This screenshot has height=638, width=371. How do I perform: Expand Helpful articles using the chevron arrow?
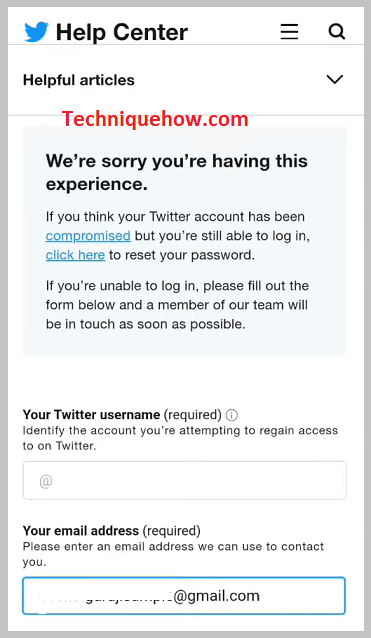pos(335,79)
